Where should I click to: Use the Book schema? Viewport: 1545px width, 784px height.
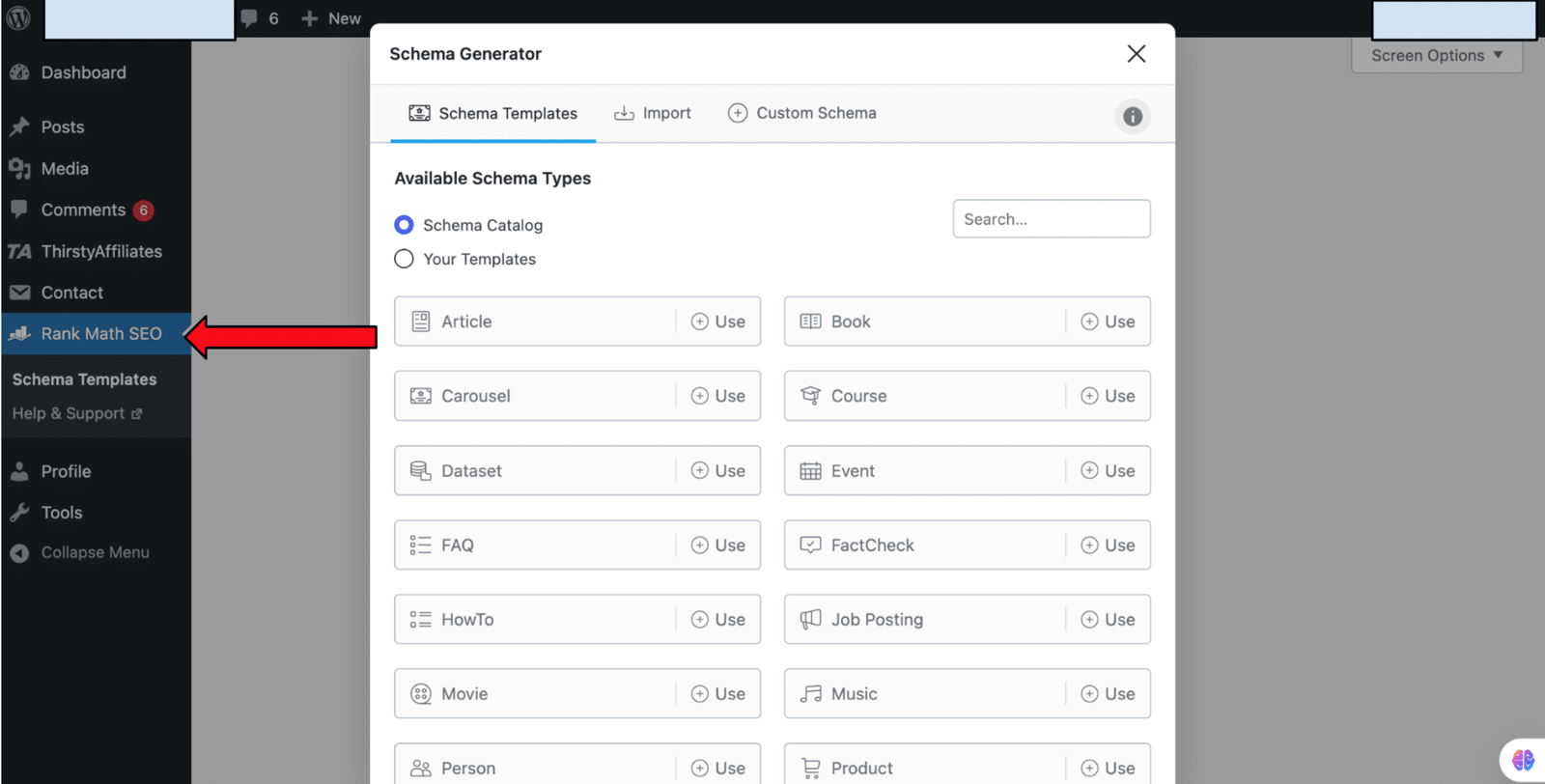click(x=1108, y=322)
